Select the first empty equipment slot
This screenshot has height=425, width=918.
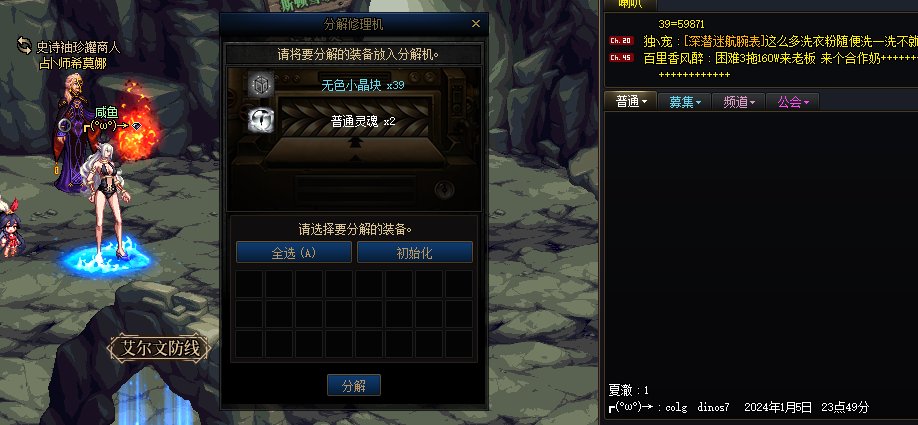[249, 283]
